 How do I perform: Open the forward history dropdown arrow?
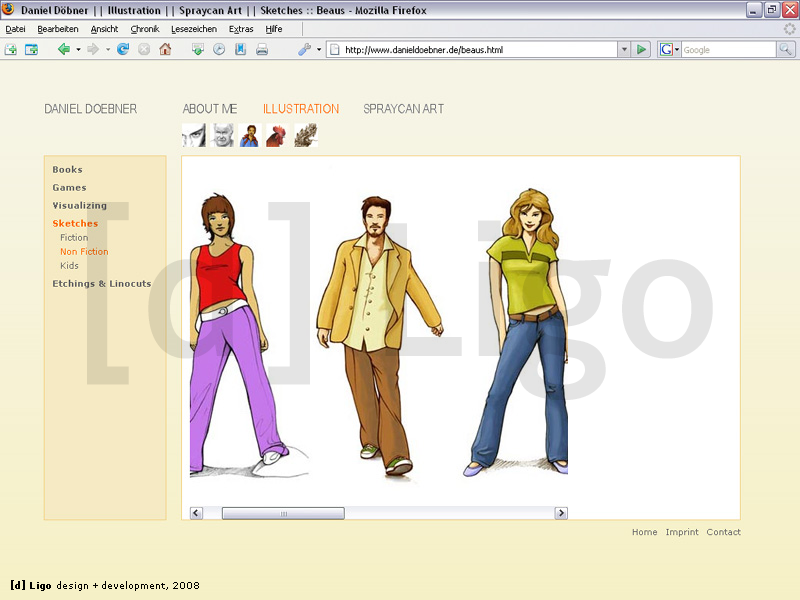coord(108,49)
